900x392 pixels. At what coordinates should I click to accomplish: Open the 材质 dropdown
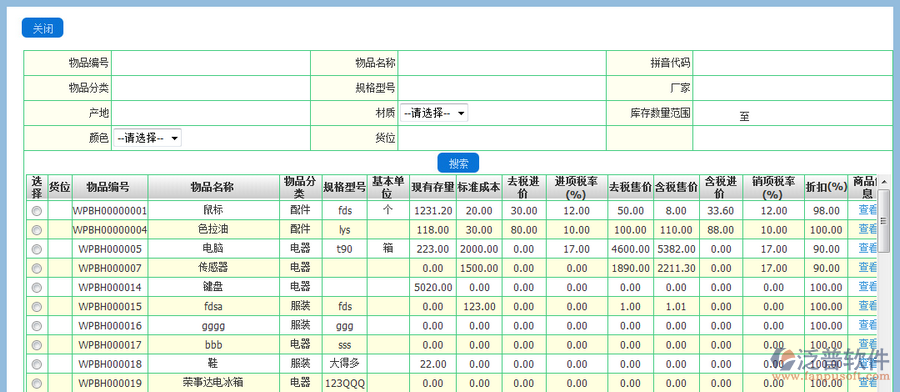pos(434,113)
